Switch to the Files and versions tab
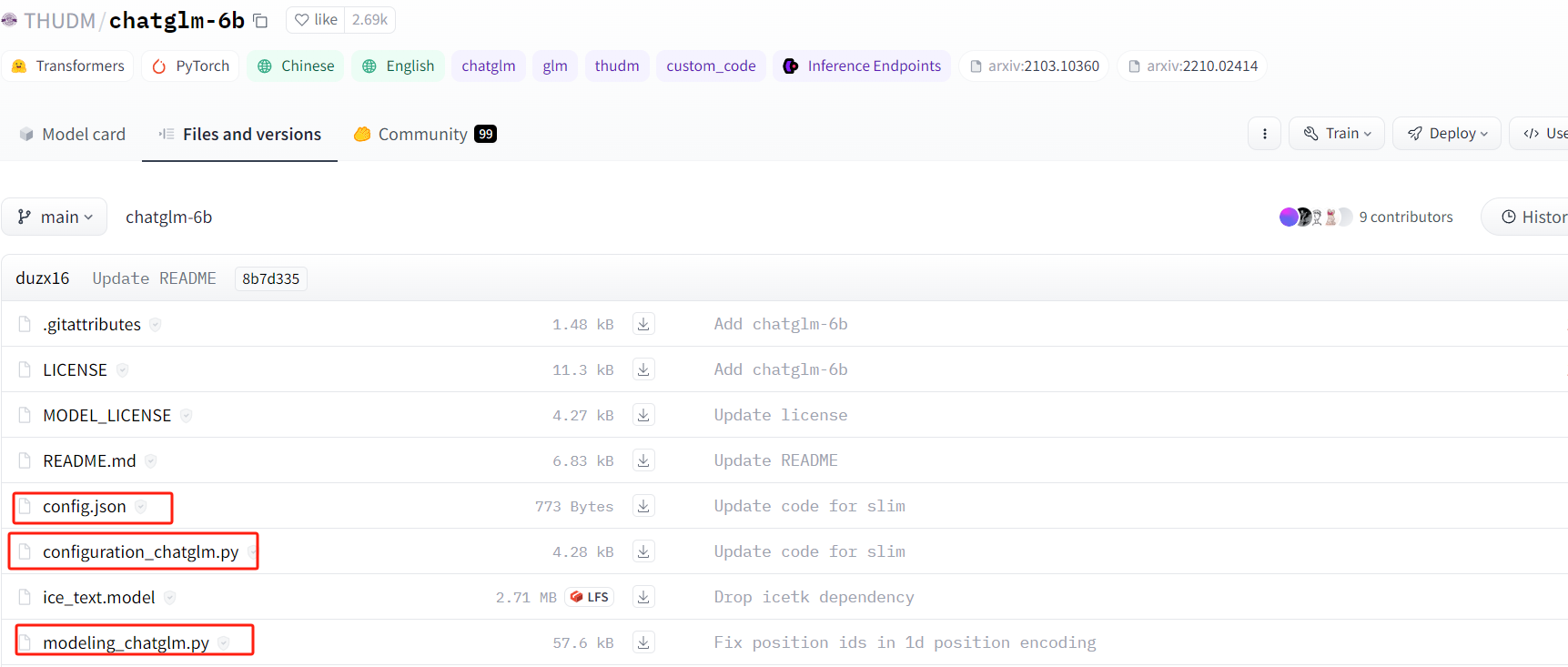 [x=239, y=134]
